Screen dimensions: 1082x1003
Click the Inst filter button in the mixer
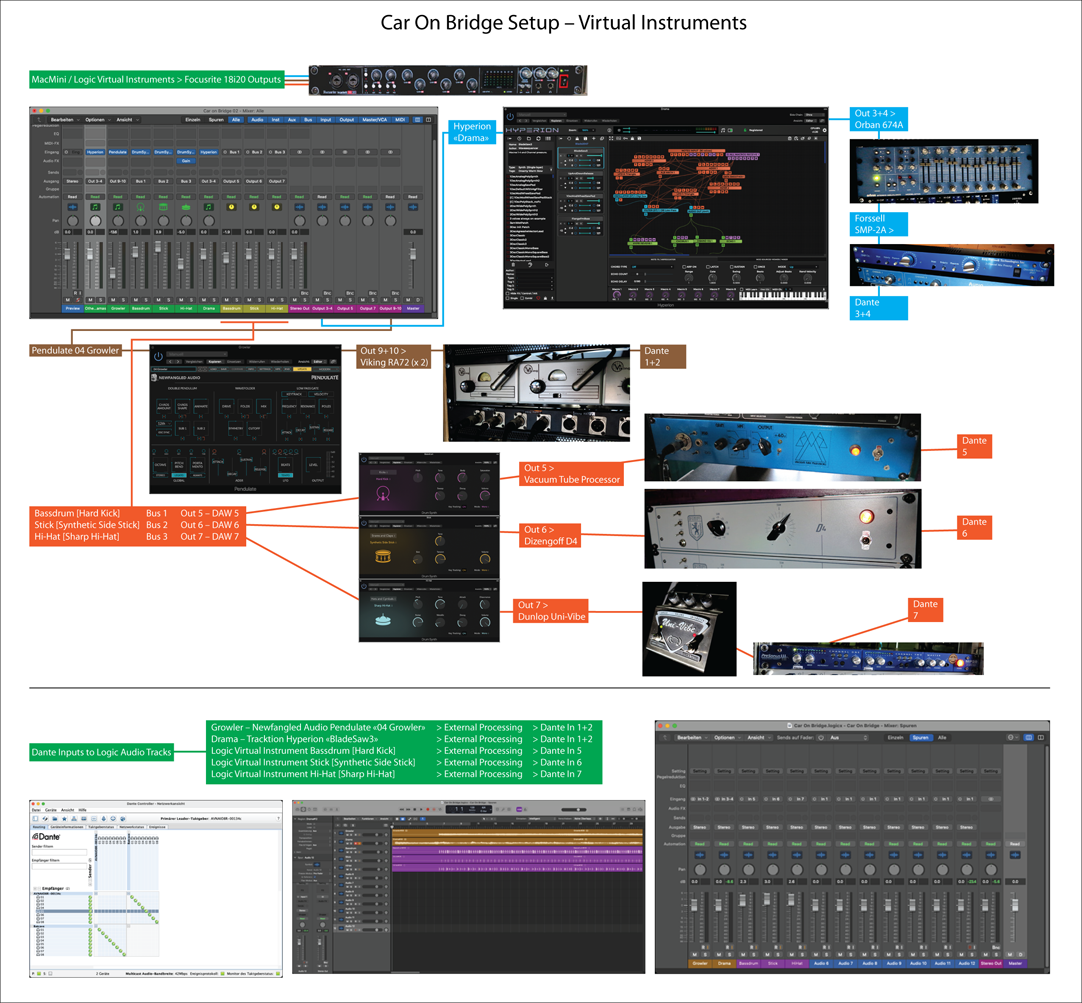click(x=275, y=119)
